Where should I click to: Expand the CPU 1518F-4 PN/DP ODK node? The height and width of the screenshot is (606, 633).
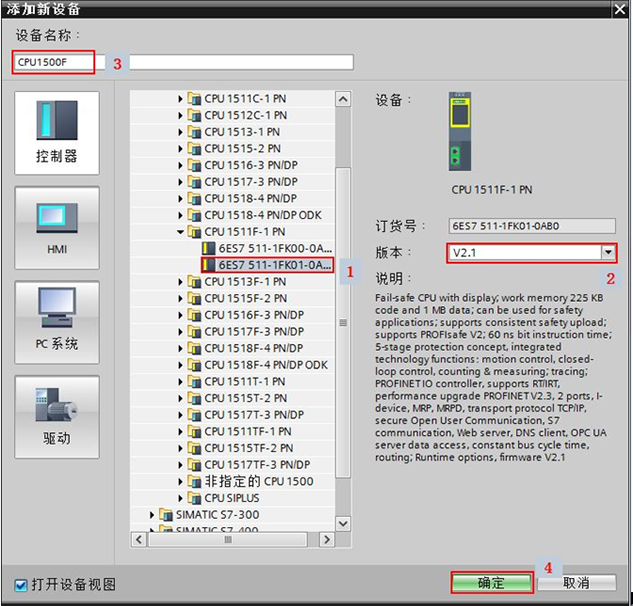tap(180, 365)
